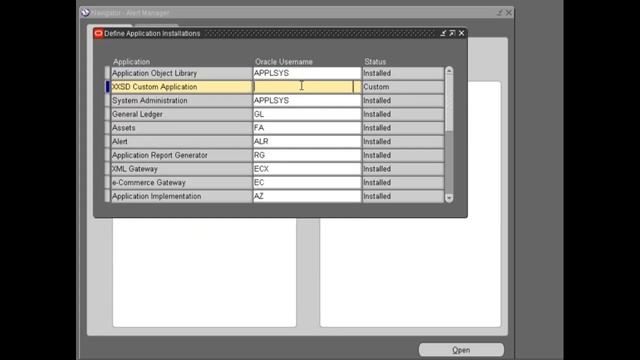Click the ALR Oracle Username field
This screenshot has width=640, height=360.
pos(307,142)
